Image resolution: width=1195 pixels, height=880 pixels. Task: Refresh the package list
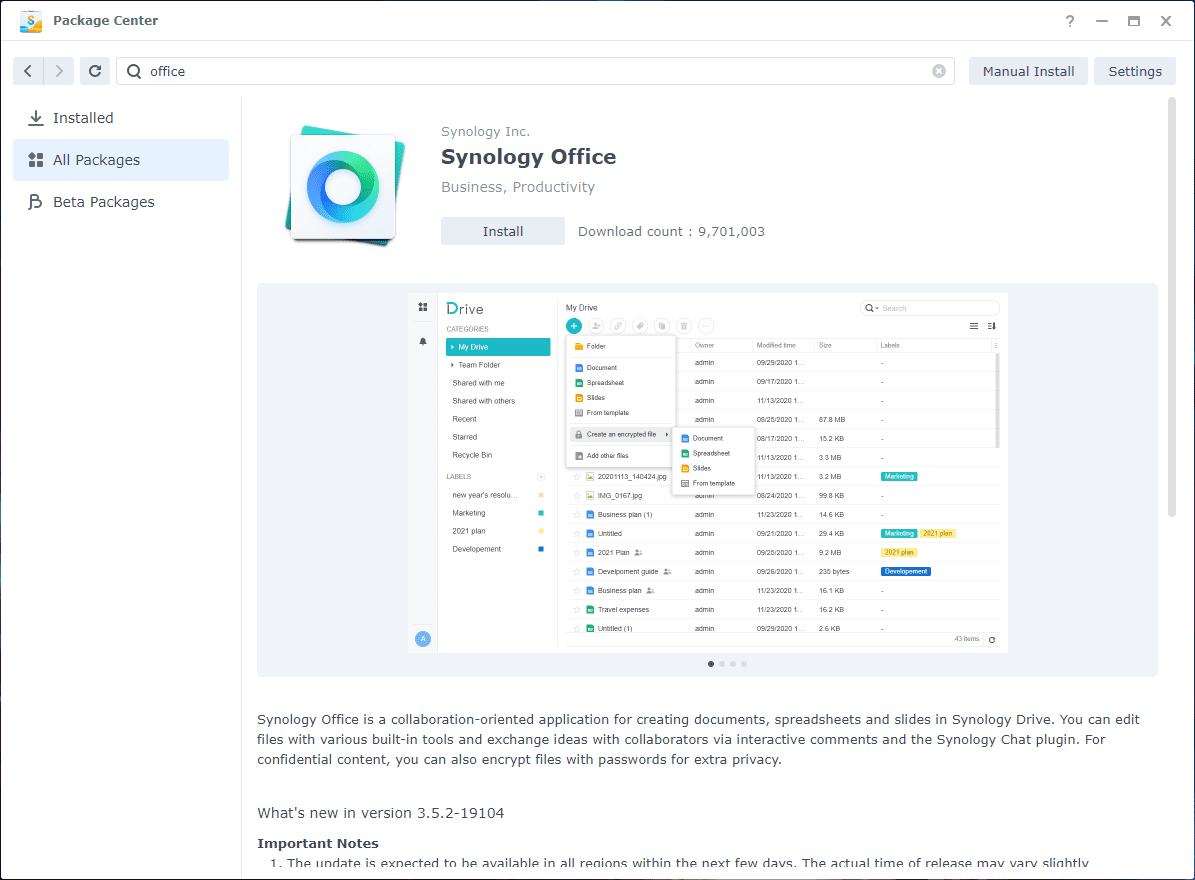pos(95,71)
